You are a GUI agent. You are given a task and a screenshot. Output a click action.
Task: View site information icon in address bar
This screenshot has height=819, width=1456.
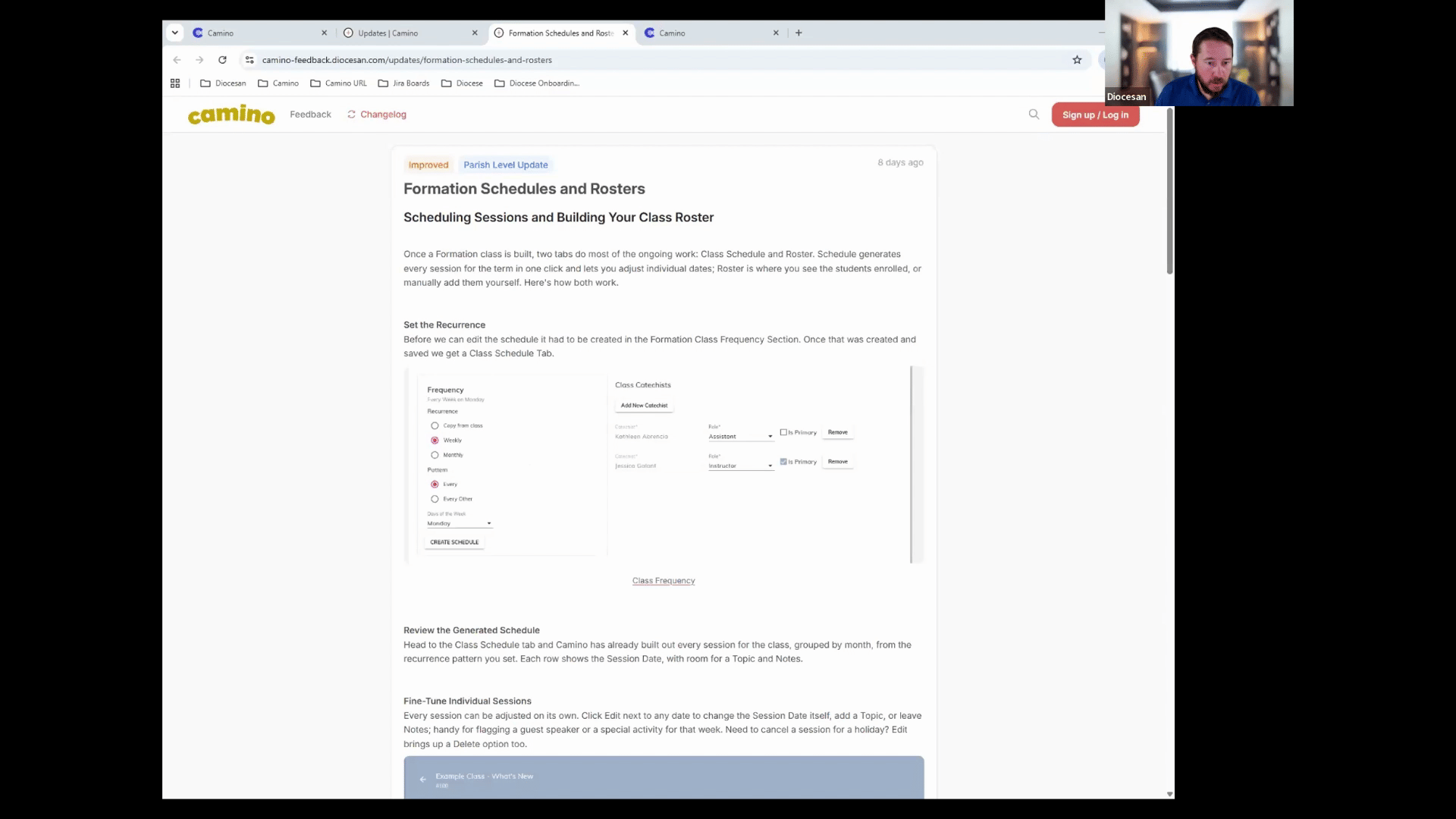point(249,60)
